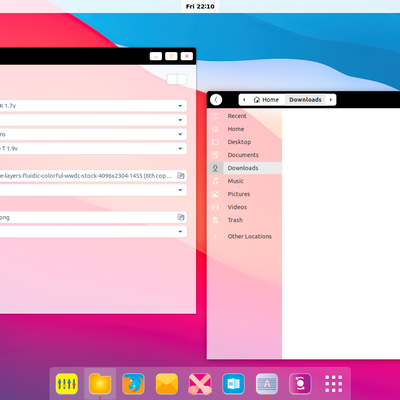
Task: Launch Firefox from the dock
Action: pos(133,384)
